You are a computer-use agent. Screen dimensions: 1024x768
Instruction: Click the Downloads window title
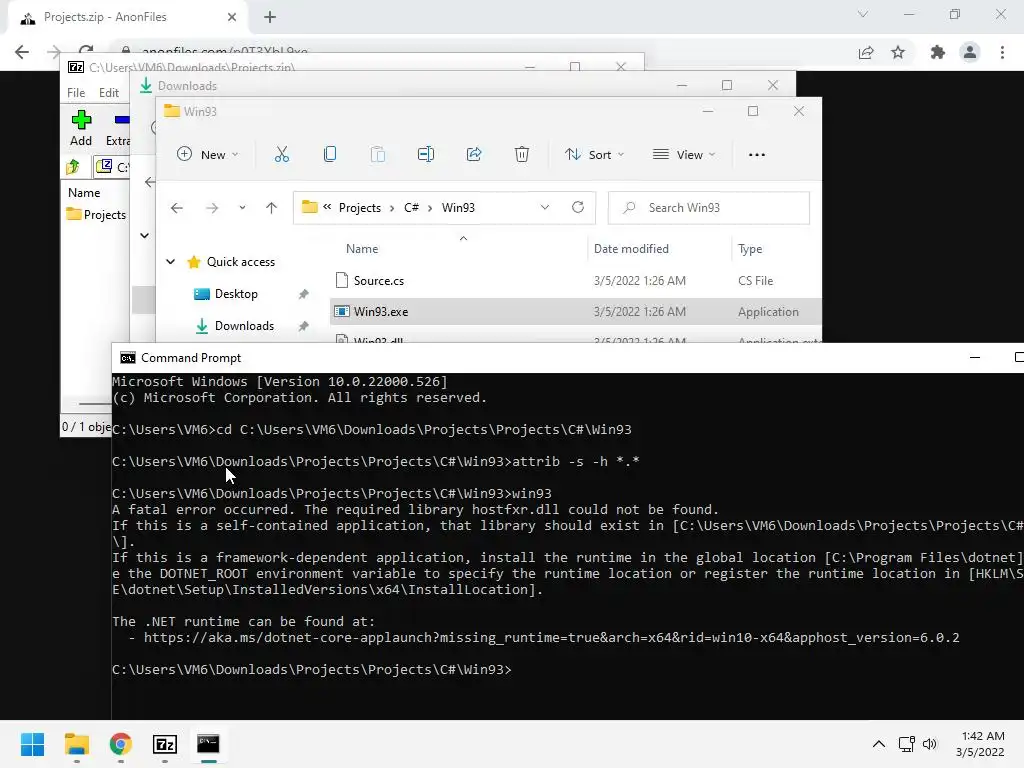tap(187, 86)
